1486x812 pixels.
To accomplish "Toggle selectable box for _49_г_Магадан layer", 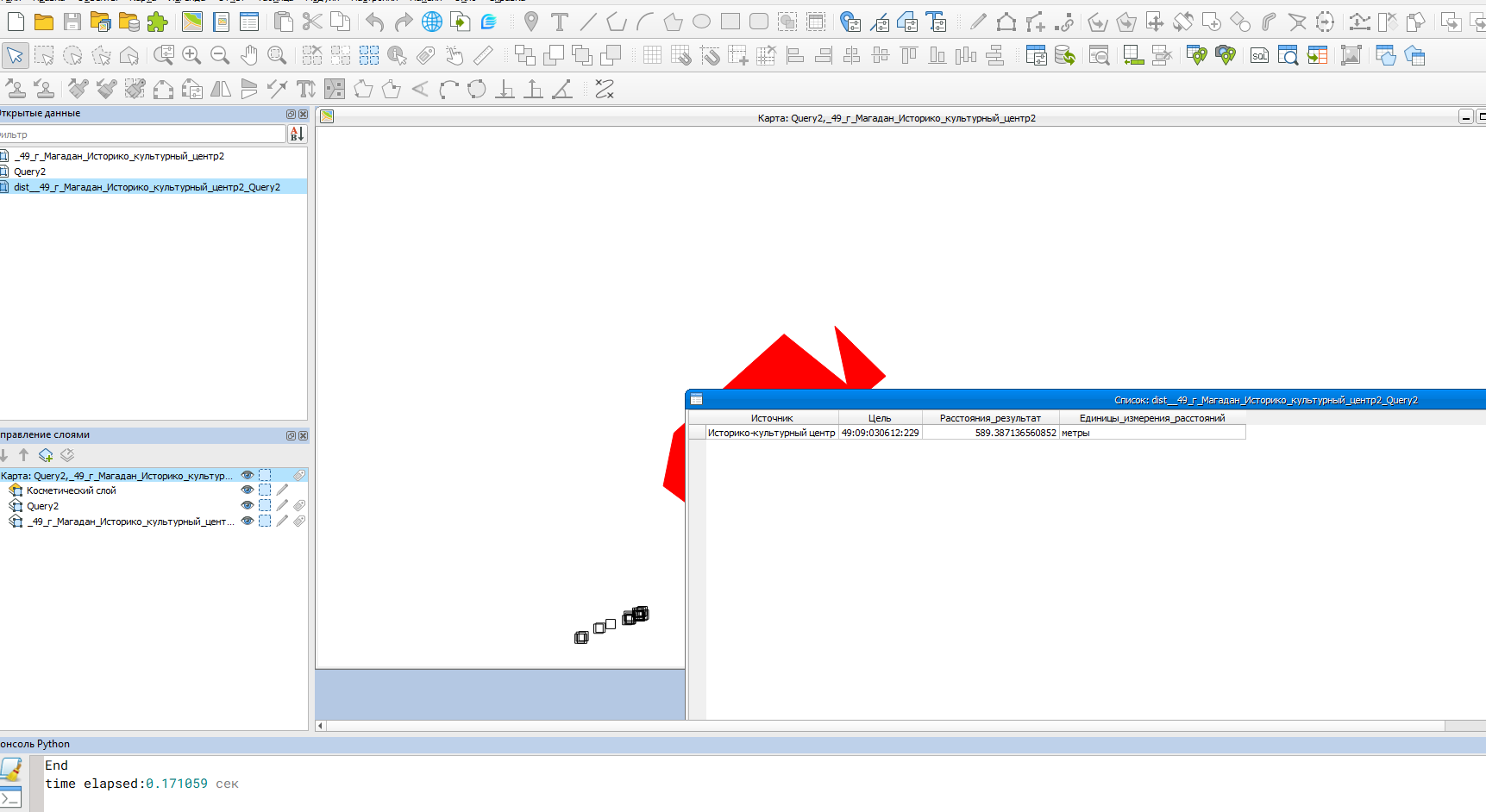I will [x=265, y=522].
